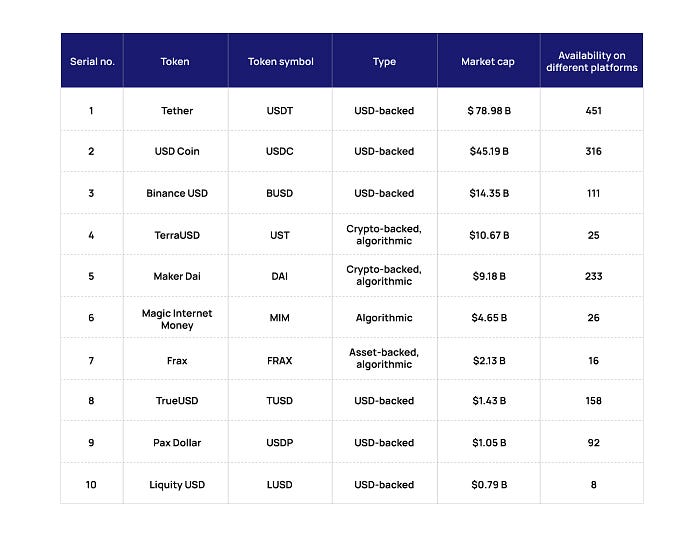Viewport: 700px width, 535px height.
Task: Select the 'MIM' symbol cell
Action: (x=280, y=318)
